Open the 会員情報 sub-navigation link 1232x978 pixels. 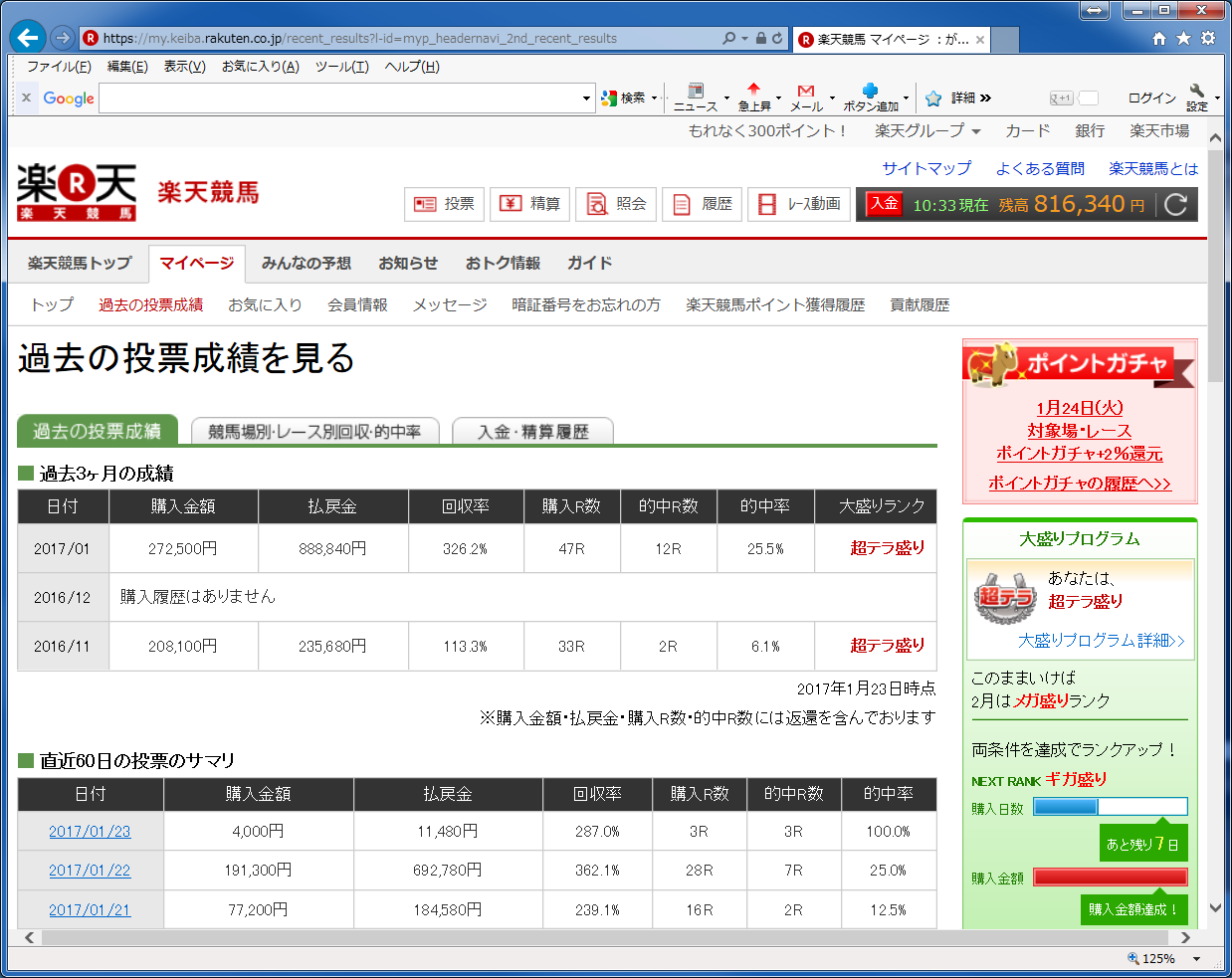357,304
